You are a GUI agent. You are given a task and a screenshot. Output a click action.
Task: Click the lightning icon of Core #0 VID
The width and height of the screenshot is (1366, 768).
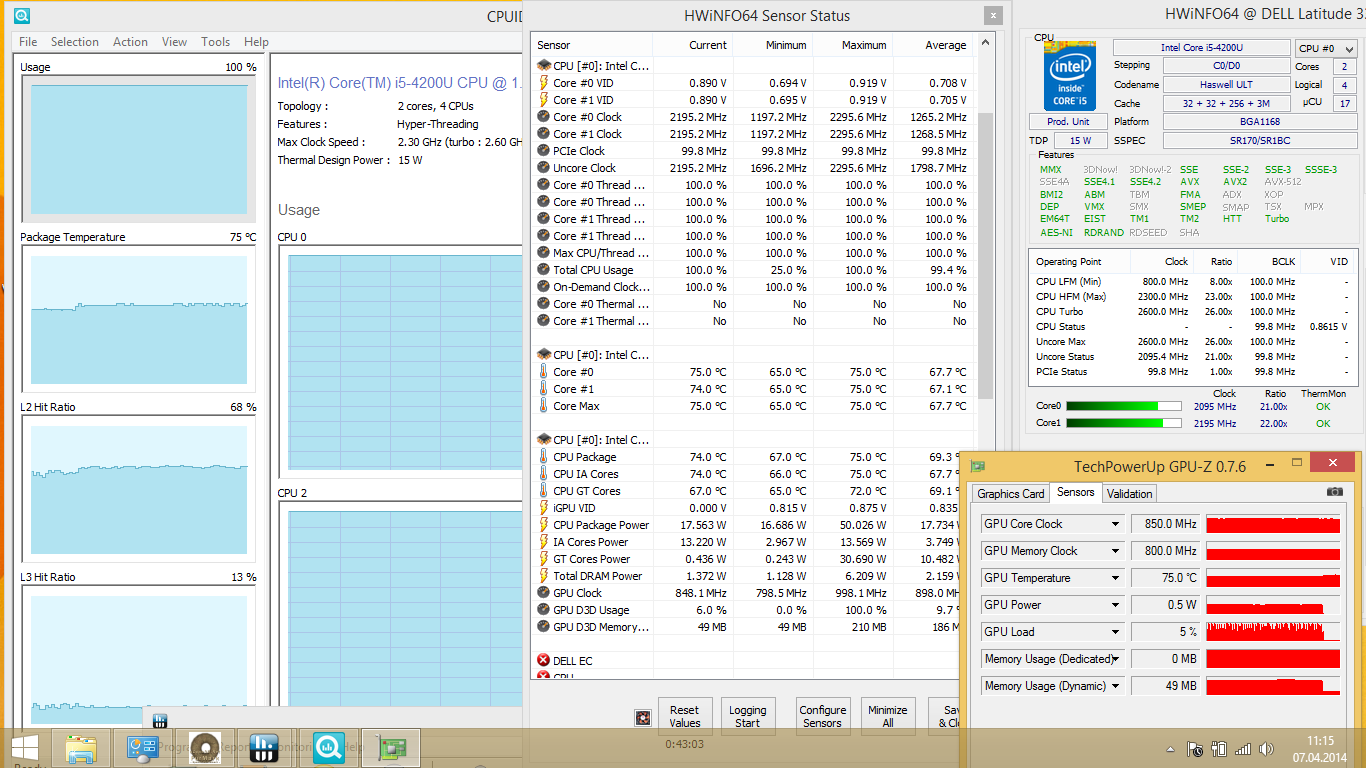pos(543,83)
